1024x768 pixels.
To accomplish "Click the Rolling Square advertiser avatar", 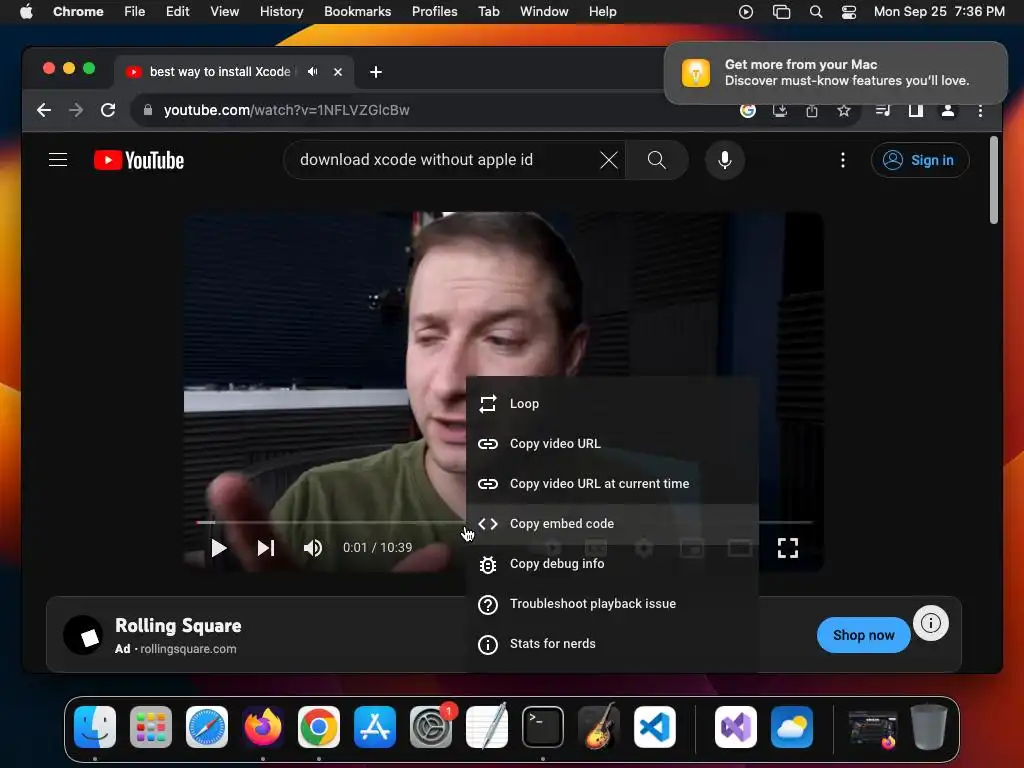I will point(84,635).
